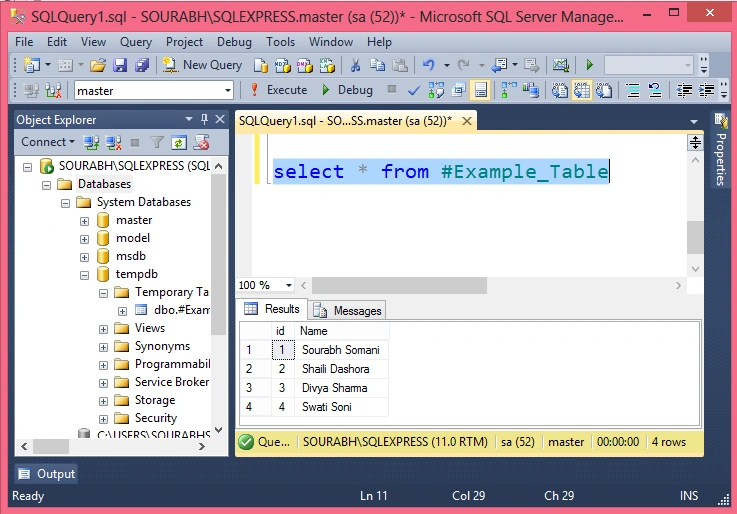Switch output to Results to Text

point(559,90)
